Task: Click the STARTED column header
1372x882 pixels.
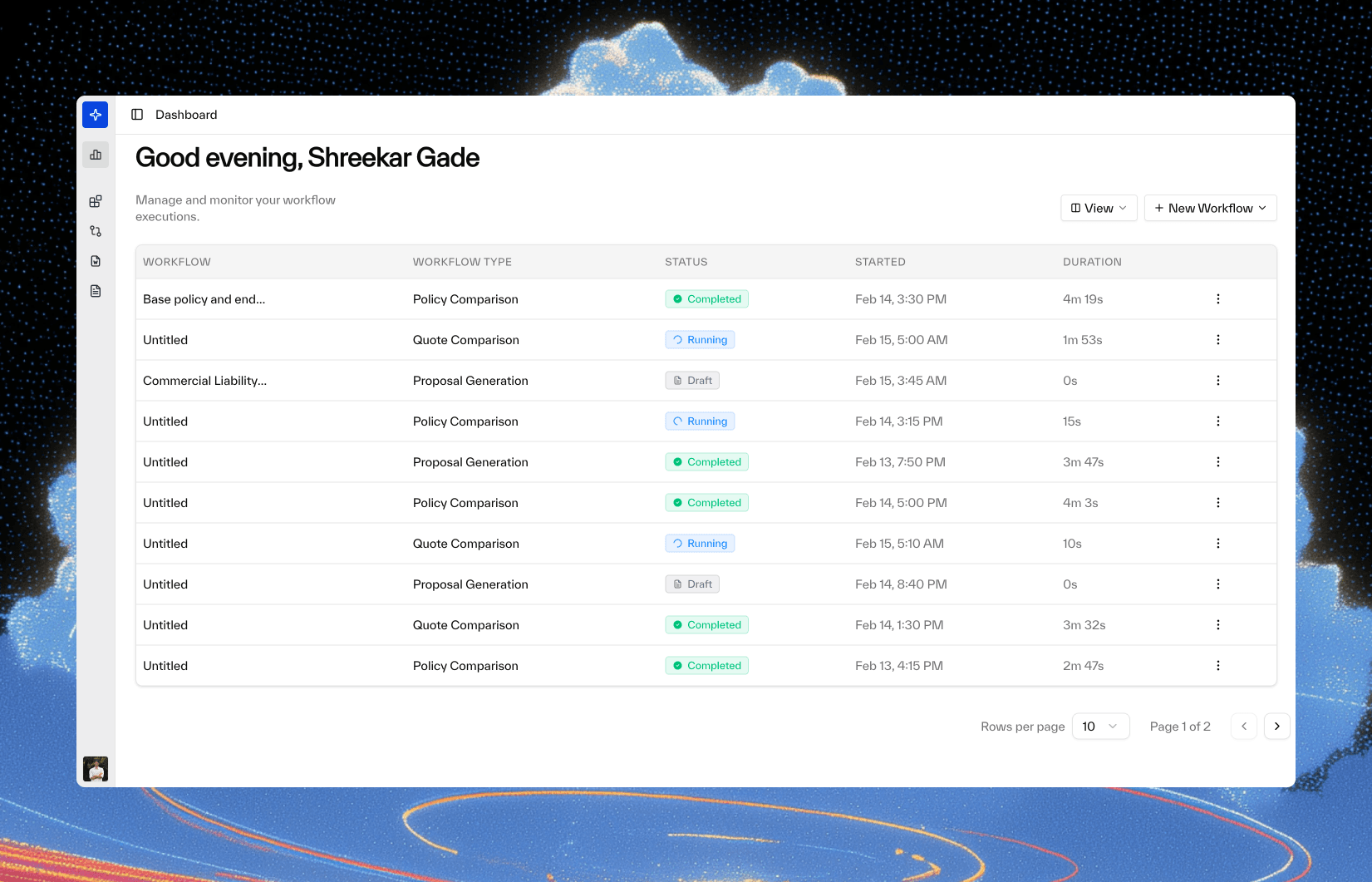Action: tap(880, 262)
